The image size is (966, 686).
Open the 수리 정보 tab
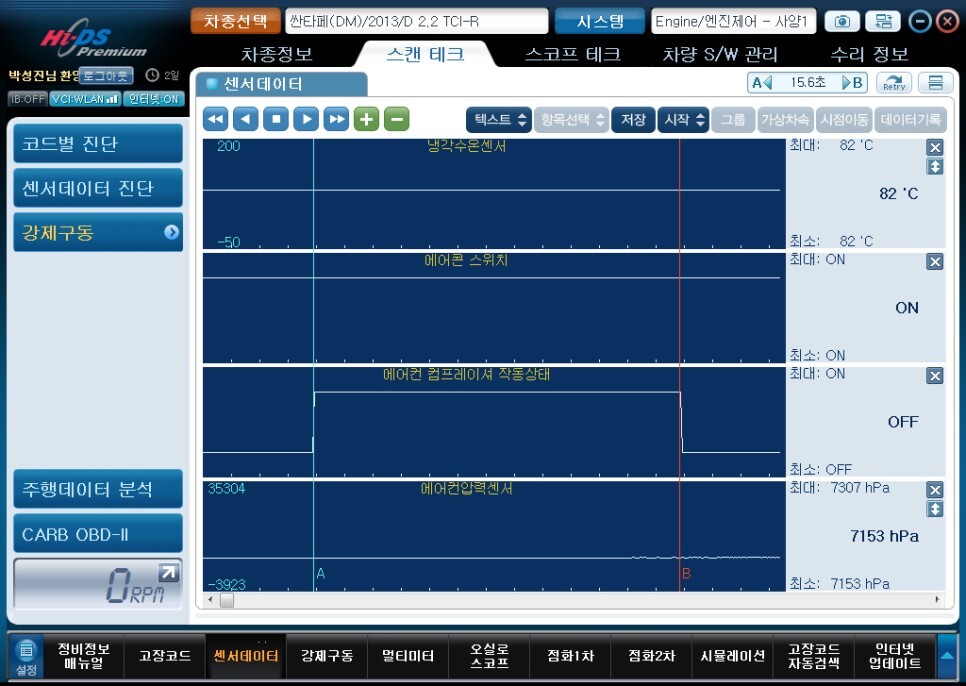[869, 54]
